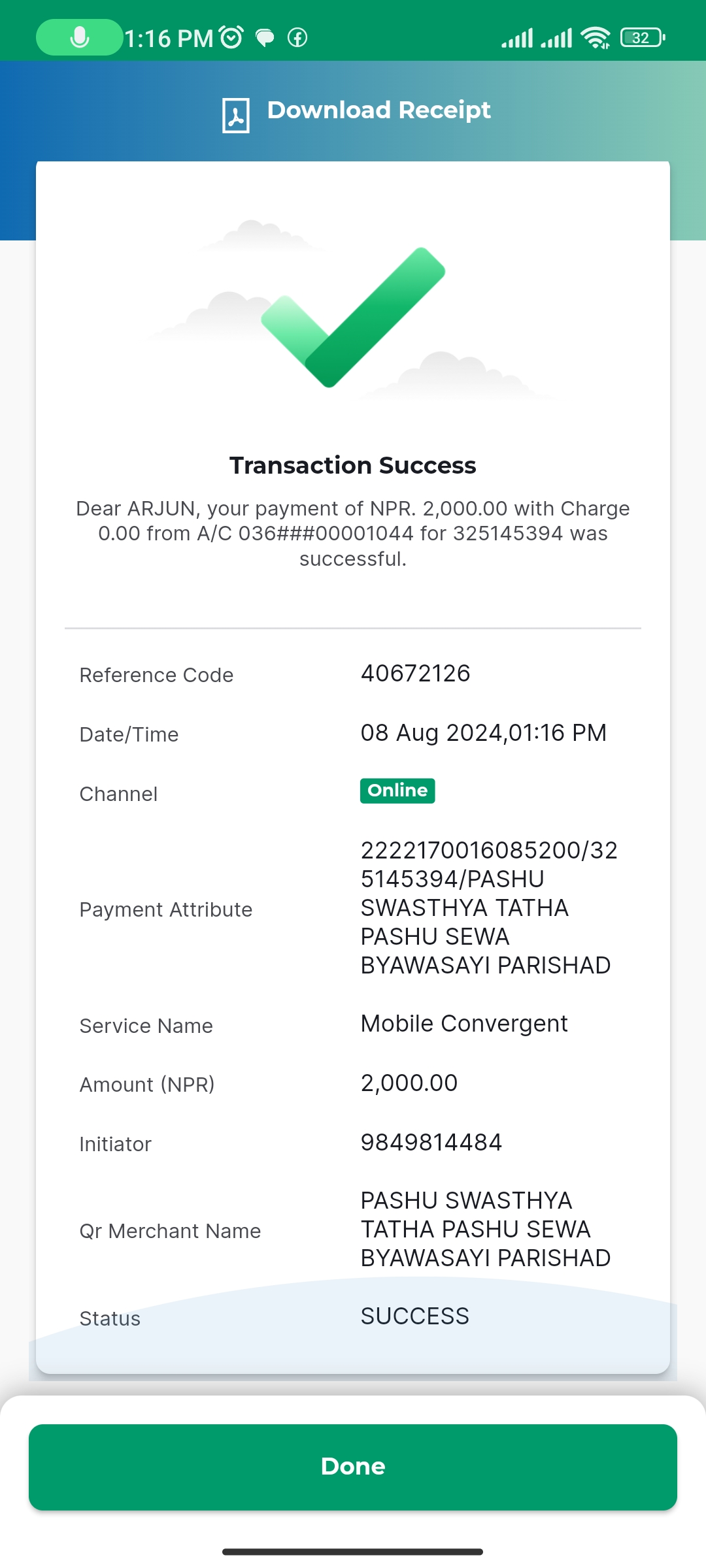Tap the Transaction Success heading
This screenshot has height=1568, width=706.
click(x=353, y=465)
